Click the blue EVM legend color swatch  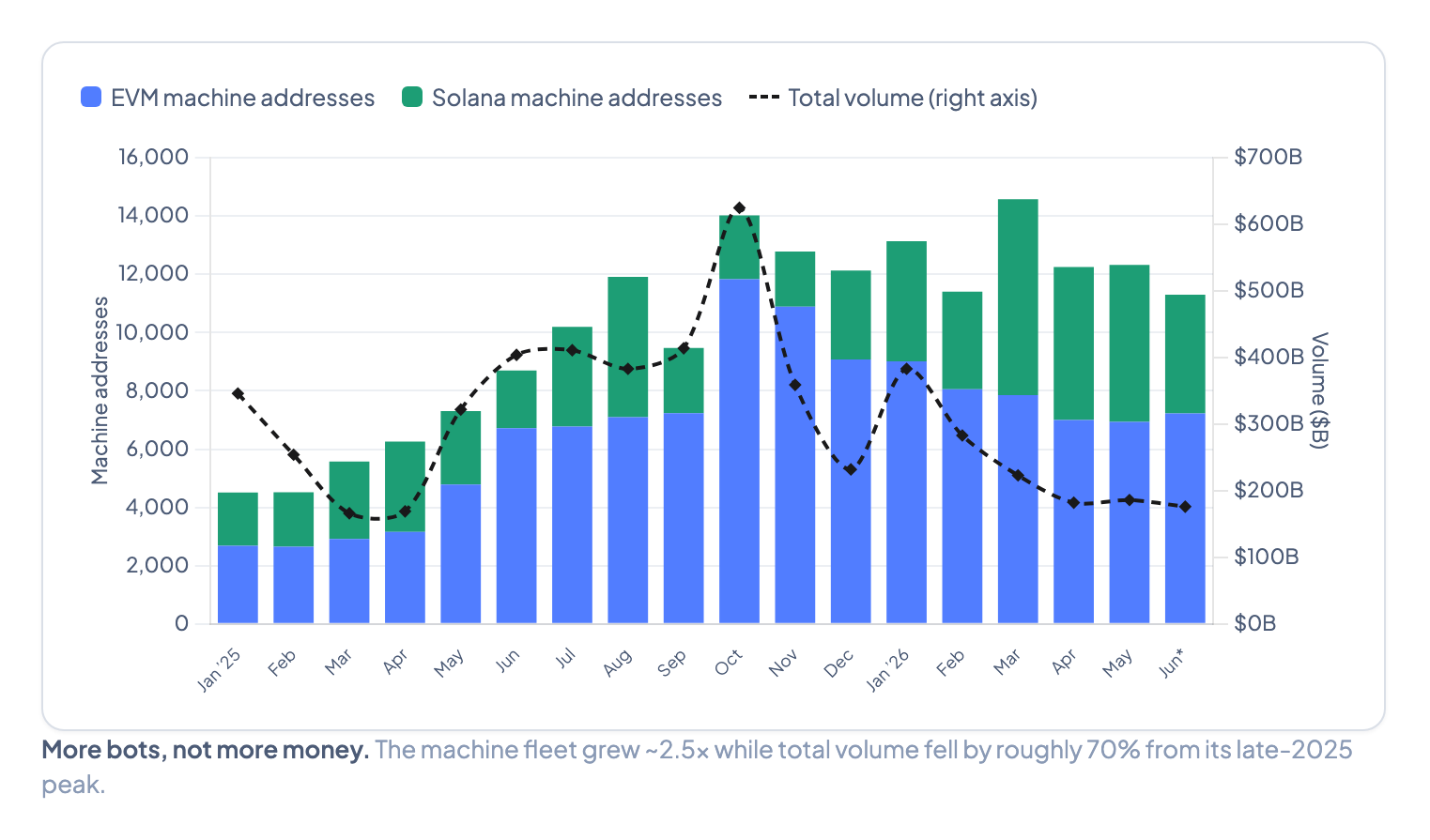point(91,97)
